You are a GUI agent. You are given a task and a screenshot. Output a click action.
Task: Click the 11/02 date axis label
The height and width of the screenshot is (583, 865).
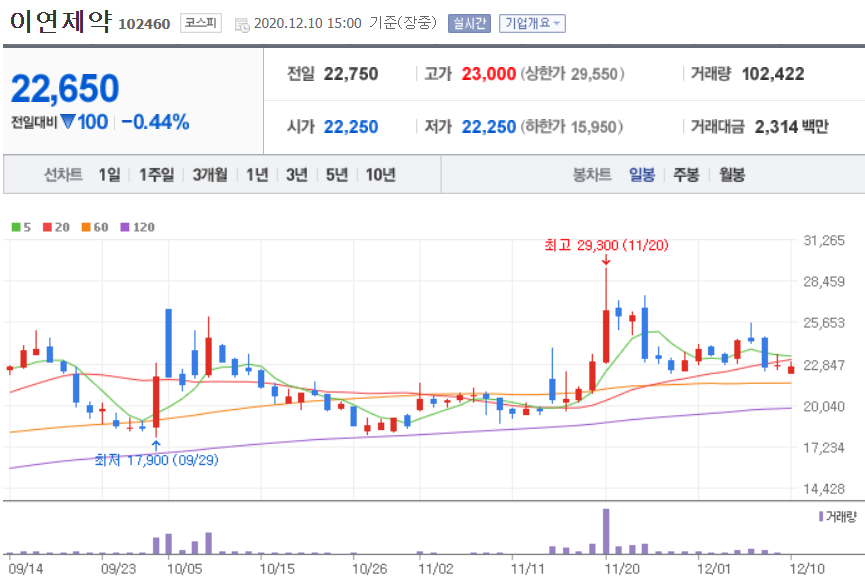click(436, 568)
